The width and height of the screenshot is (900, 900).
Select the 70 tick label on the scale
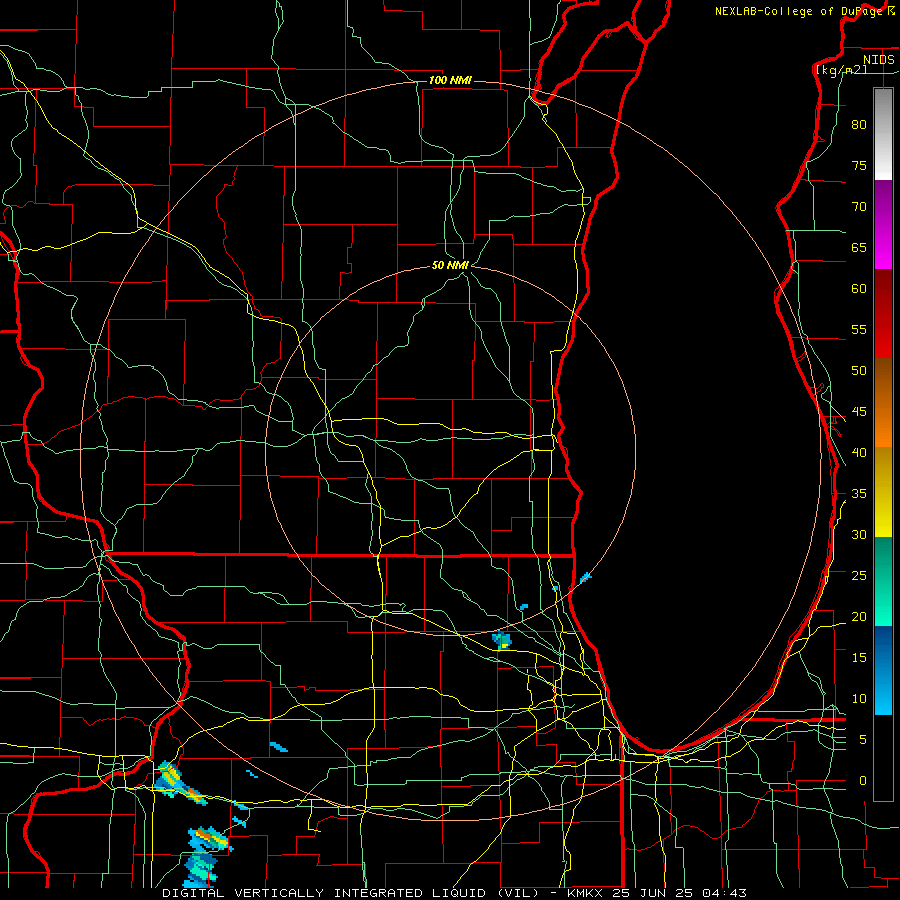859,207
